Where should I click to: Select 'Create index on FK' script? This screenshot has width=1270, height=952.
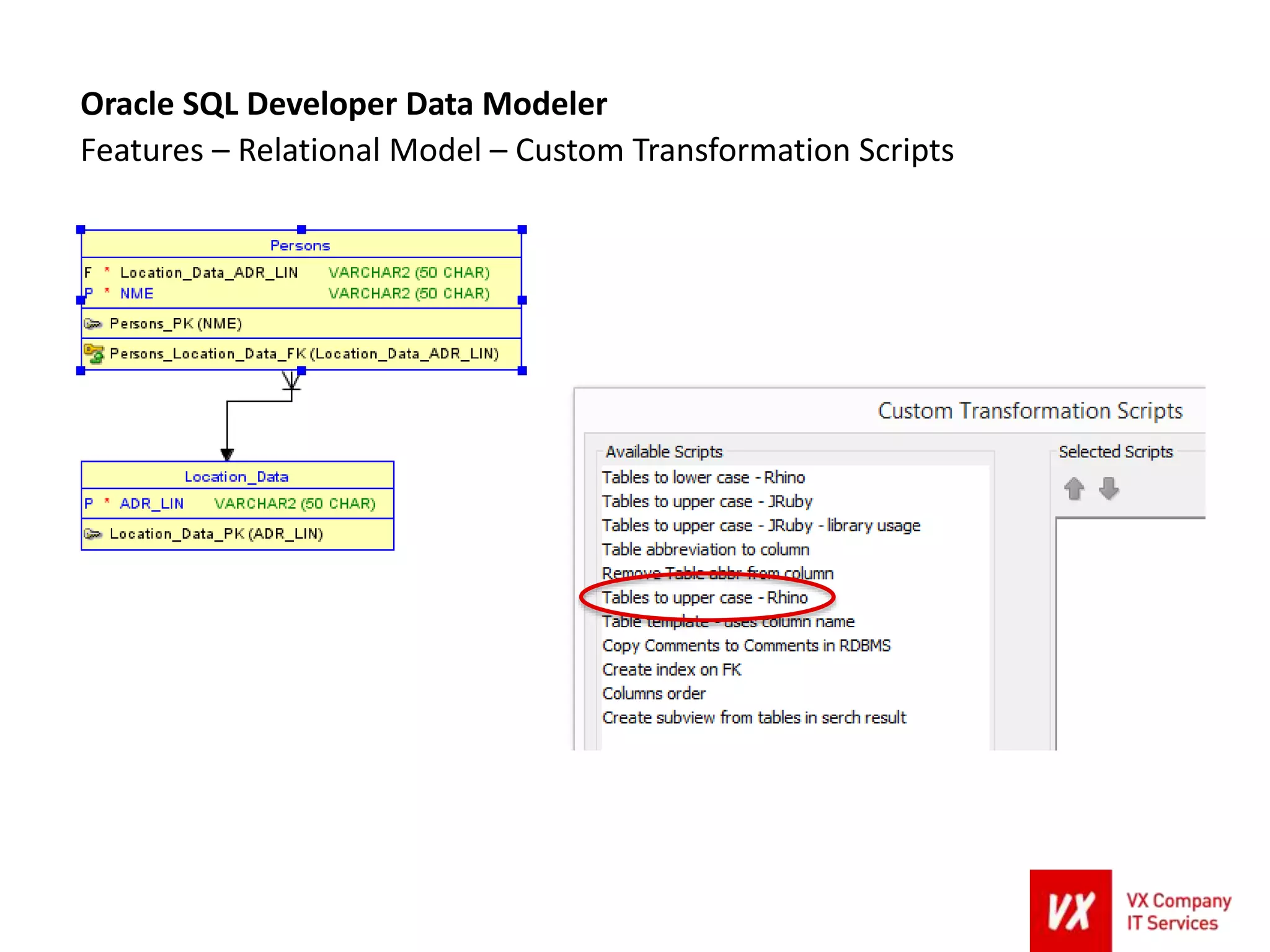point(672,670)
